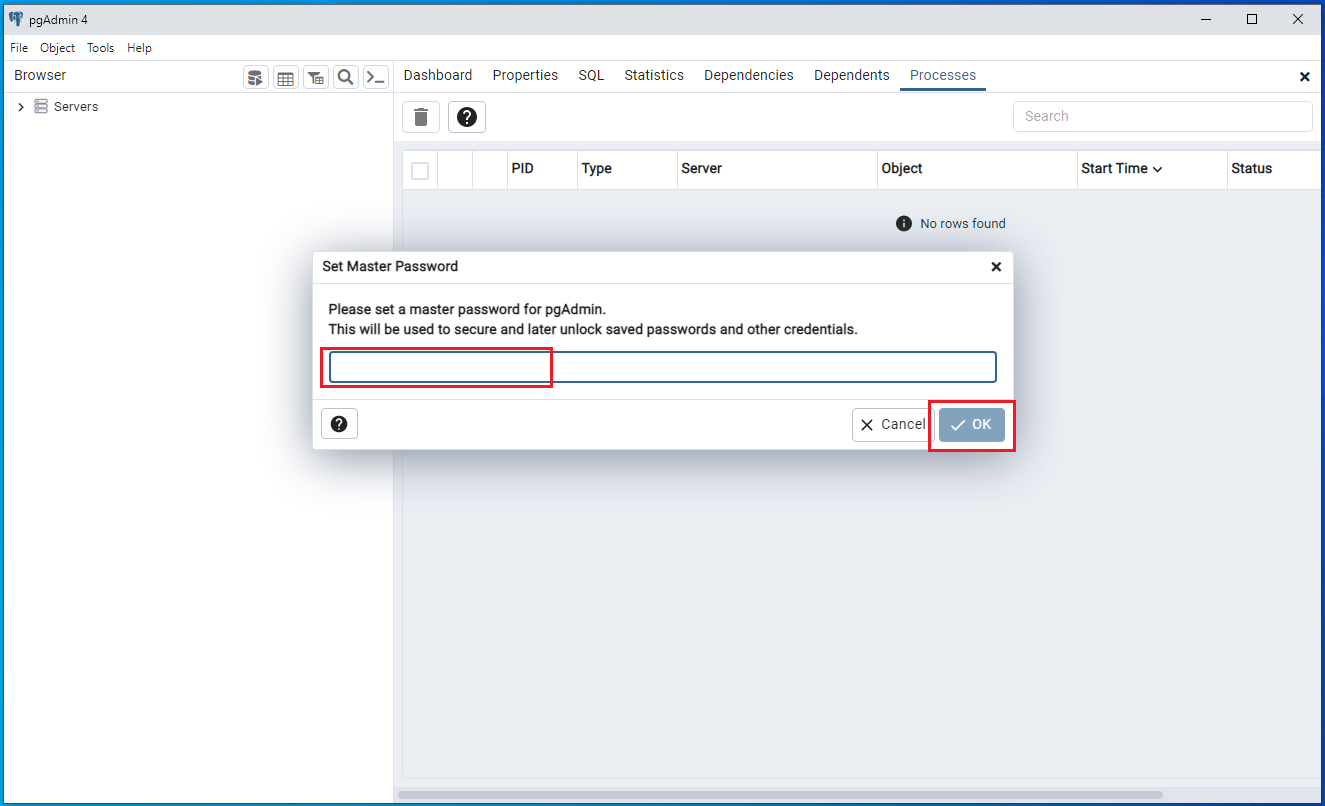Image resolution: width=1325 pixels, height=806 pixels.
Task: Tick the select-all checkbox in table header
Action: pos(420,171)
